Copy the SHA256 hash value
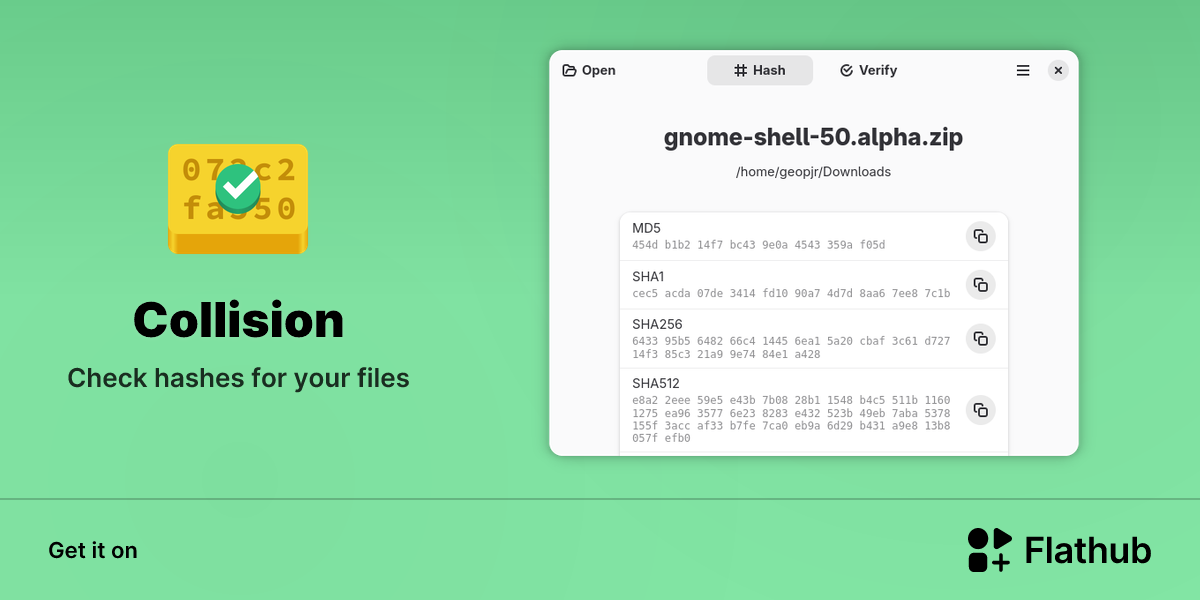1200x600 pixels. click(981, 339)
